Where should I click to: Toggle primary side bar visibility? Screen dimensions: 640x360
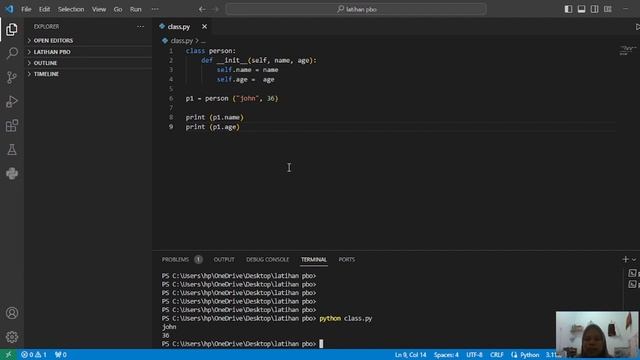[x=568, y=9]
